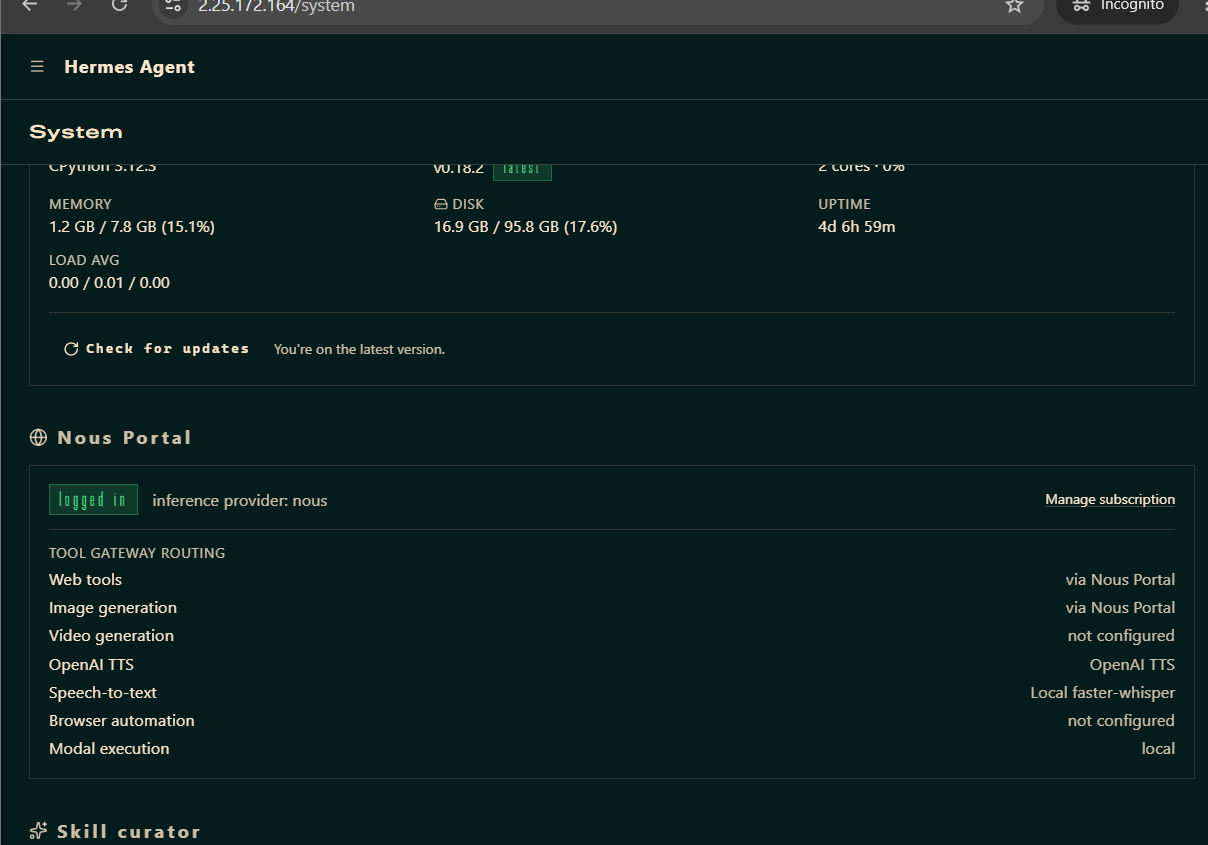
Task: Open Manage subscription link
Action: coord(1110,499)
